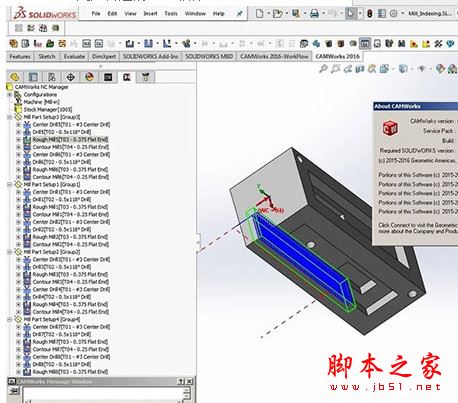Pin the menu bar with the pushpin
The width and height of the screenshot is (458, 403).
pyautogui.click(x=239, y=14)
